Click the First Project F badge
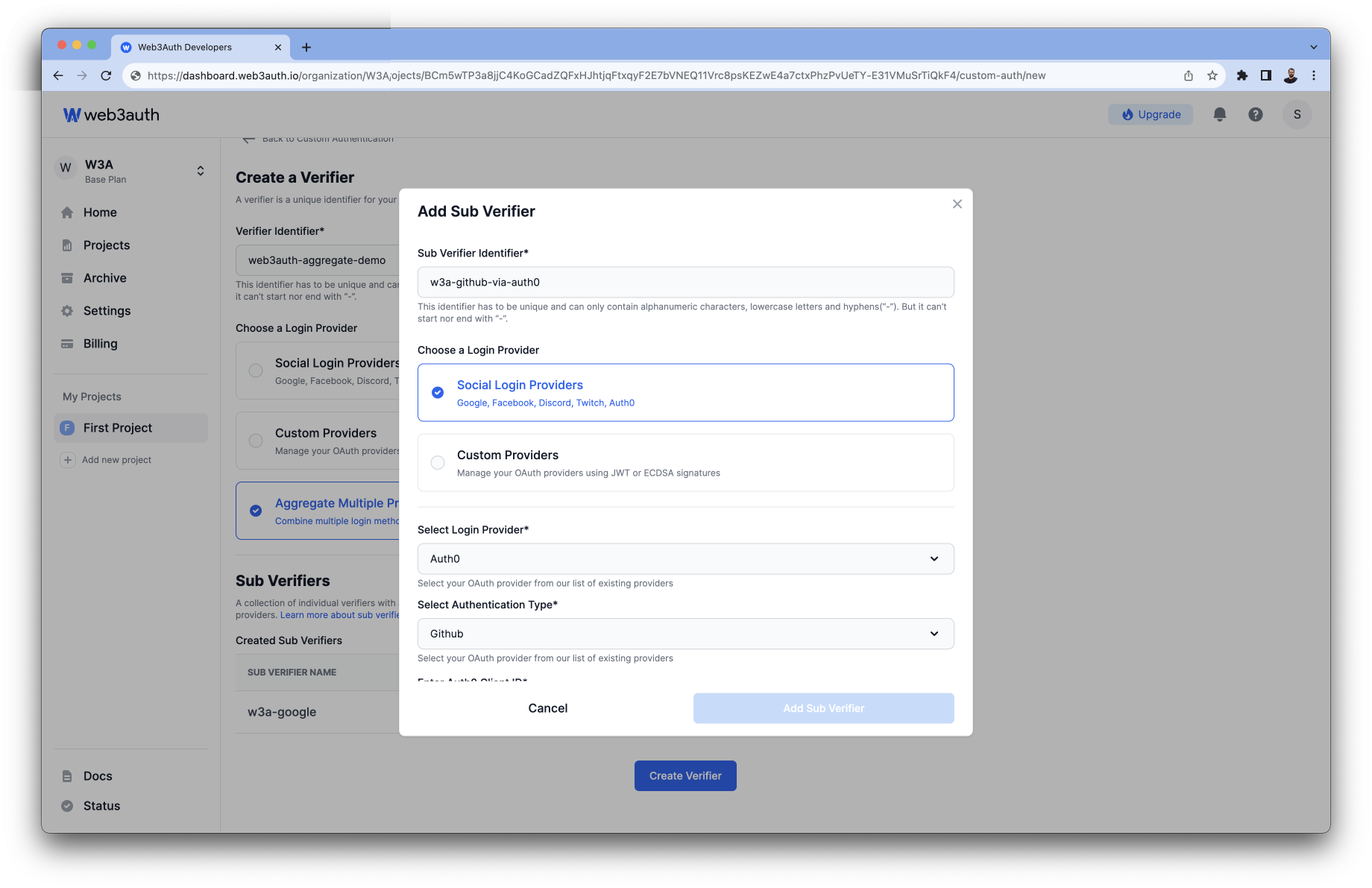This screenshot has height=888, width=1372. (x=67, y=428)
